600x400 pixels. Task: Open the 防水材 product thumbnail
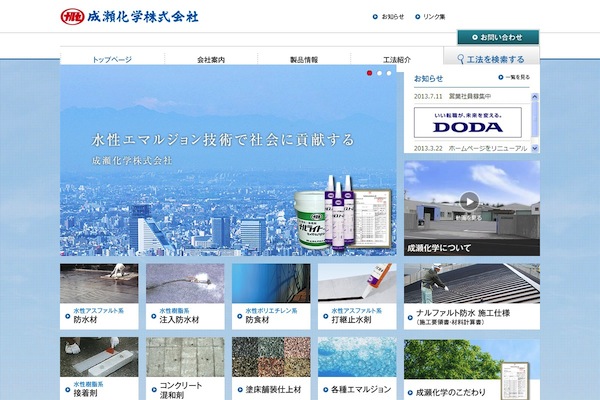(99, 283)
